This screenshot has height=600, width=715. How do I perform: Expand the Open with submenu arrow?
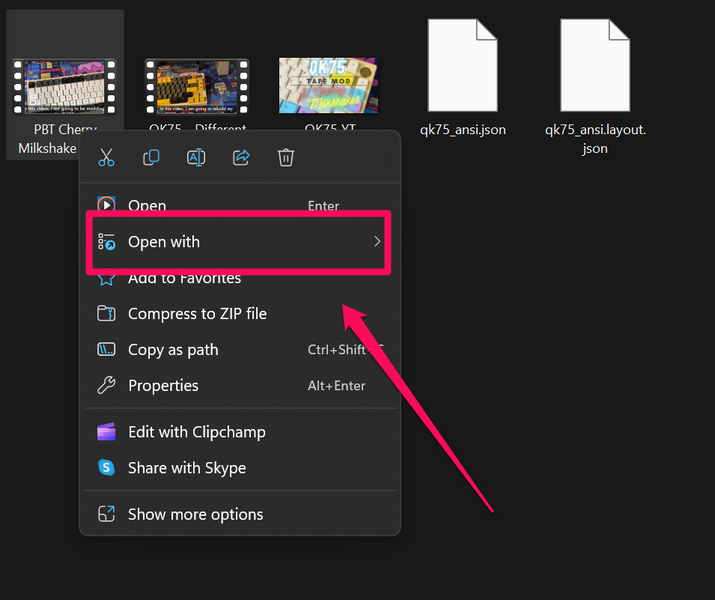(x=377, y=242)
